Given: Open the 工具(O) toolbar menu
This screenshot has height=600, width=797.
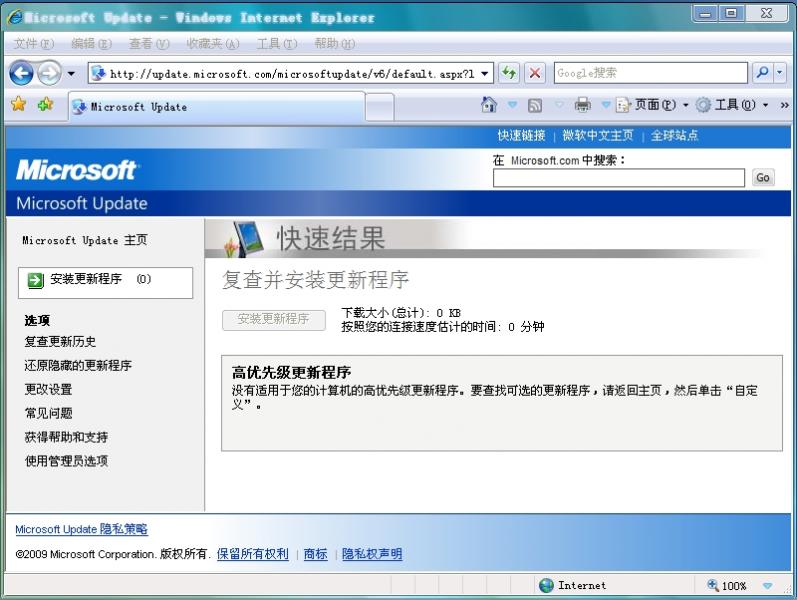Looking at the screenshot, I should [732, 105].
